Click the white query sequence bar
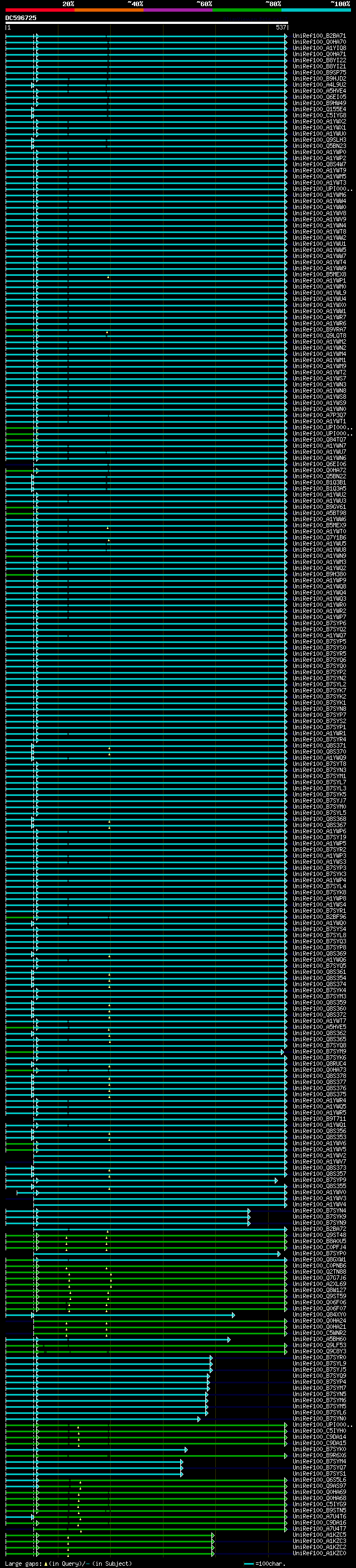This screenshot has width=356, height=1568. (x=147, y=22)
